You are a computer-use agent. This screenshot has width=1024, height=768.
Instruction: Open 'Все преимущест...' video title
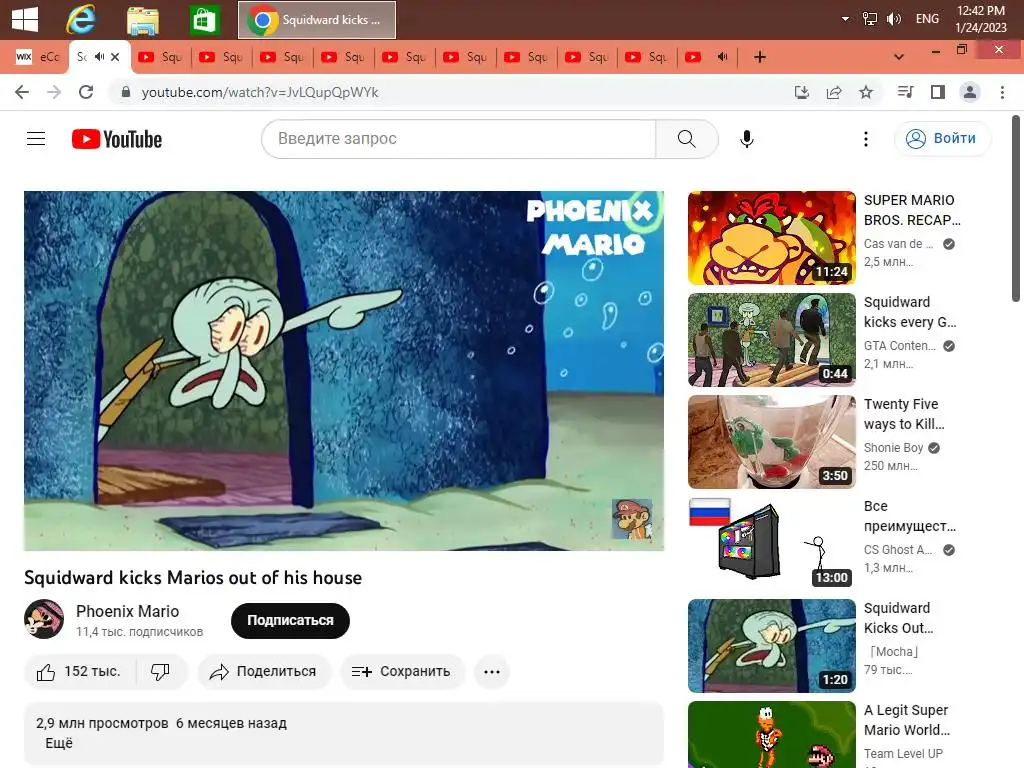910,516
